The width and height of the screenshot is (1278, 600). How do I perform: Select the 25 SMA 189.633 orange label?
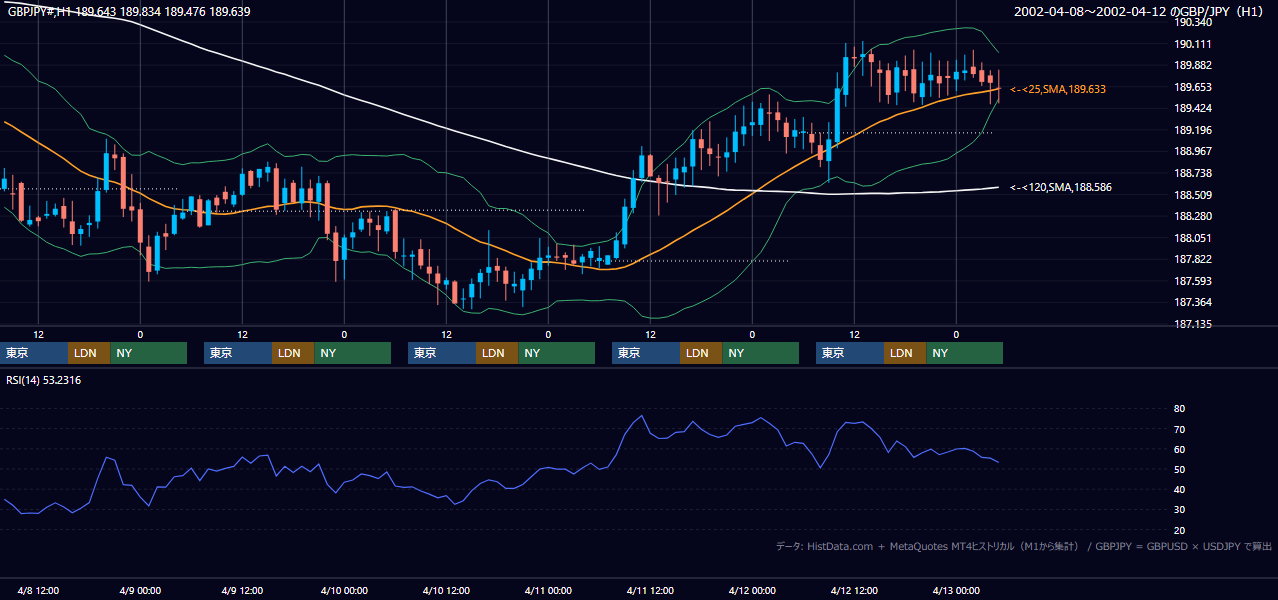1058,89
